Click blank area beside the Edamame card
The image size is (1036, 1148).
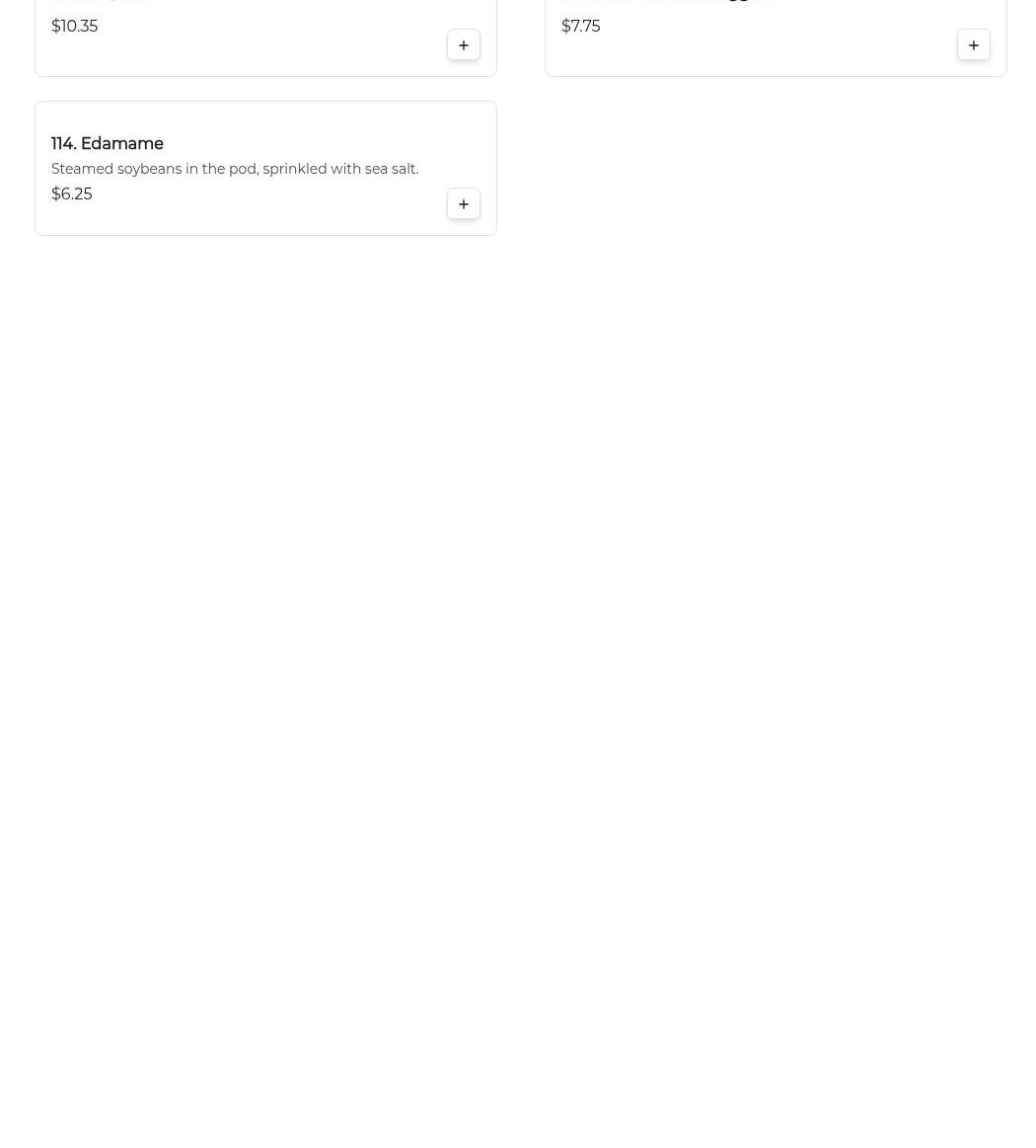click(776, 169)
